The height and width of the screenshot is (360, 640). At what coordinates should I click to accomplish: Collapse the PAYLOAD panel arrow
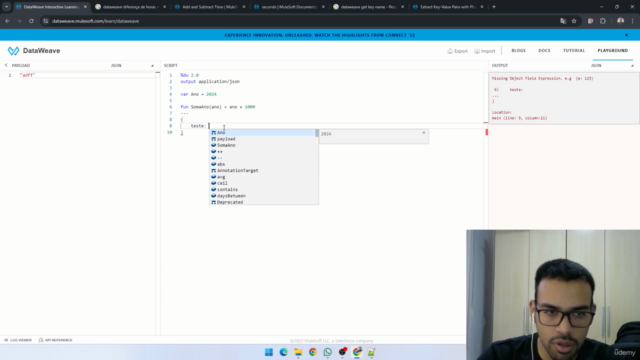[6, 65]
